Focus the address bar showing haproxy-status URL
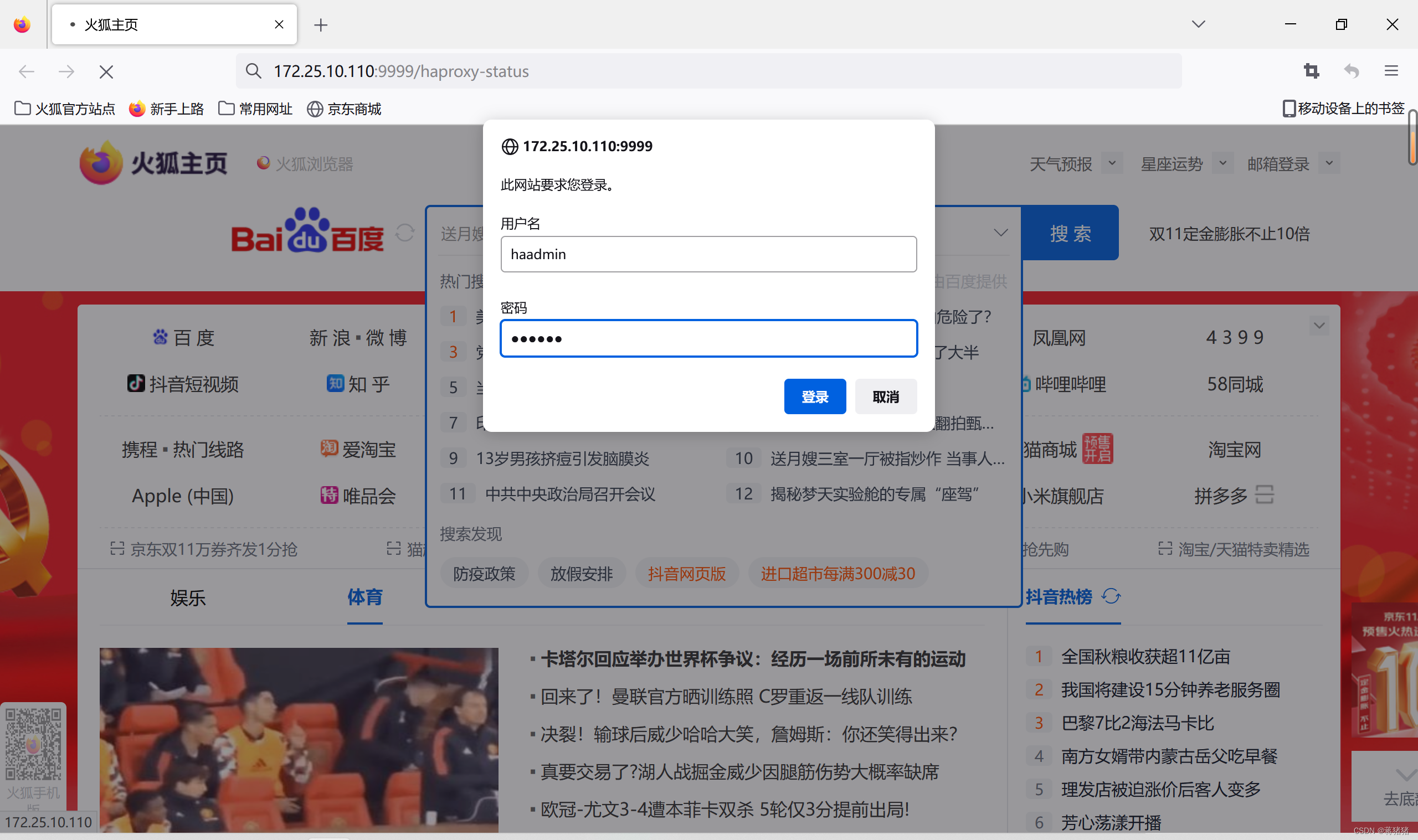This screenshot has height=840, width=1418. tap(708, 71)
